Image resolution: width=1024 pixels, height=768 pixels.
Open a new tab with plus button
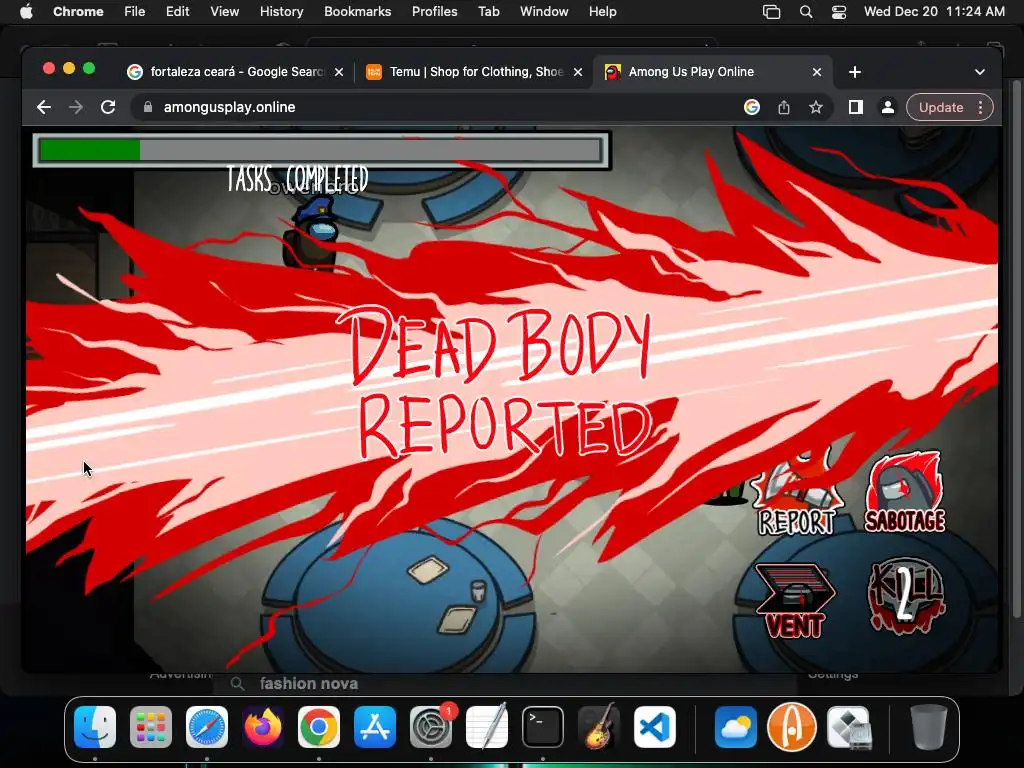point(855,72)
